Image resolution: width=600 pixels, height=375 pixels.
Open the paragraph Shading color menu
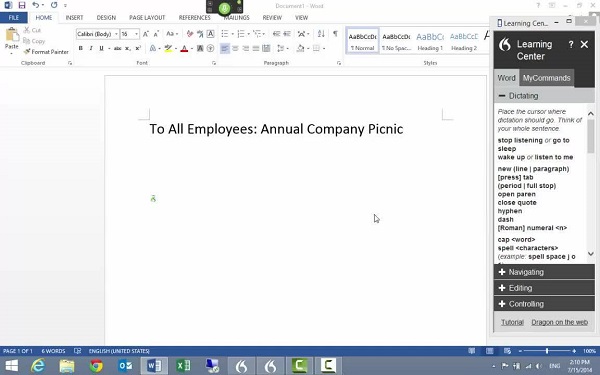pos(302,48)
